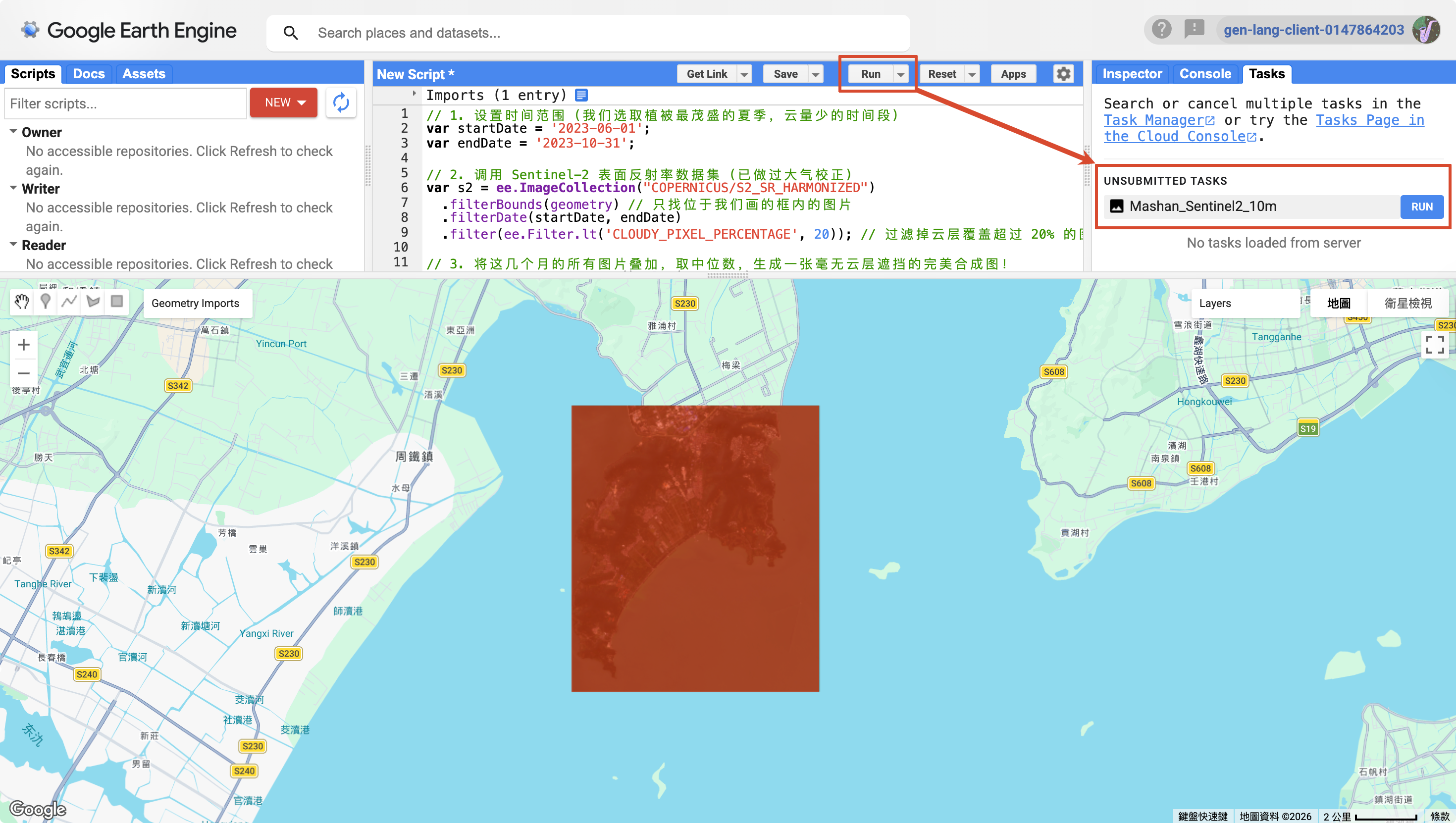Select the hand pan tool
The width and height of the screenshot is (1456, 823).
22,302
